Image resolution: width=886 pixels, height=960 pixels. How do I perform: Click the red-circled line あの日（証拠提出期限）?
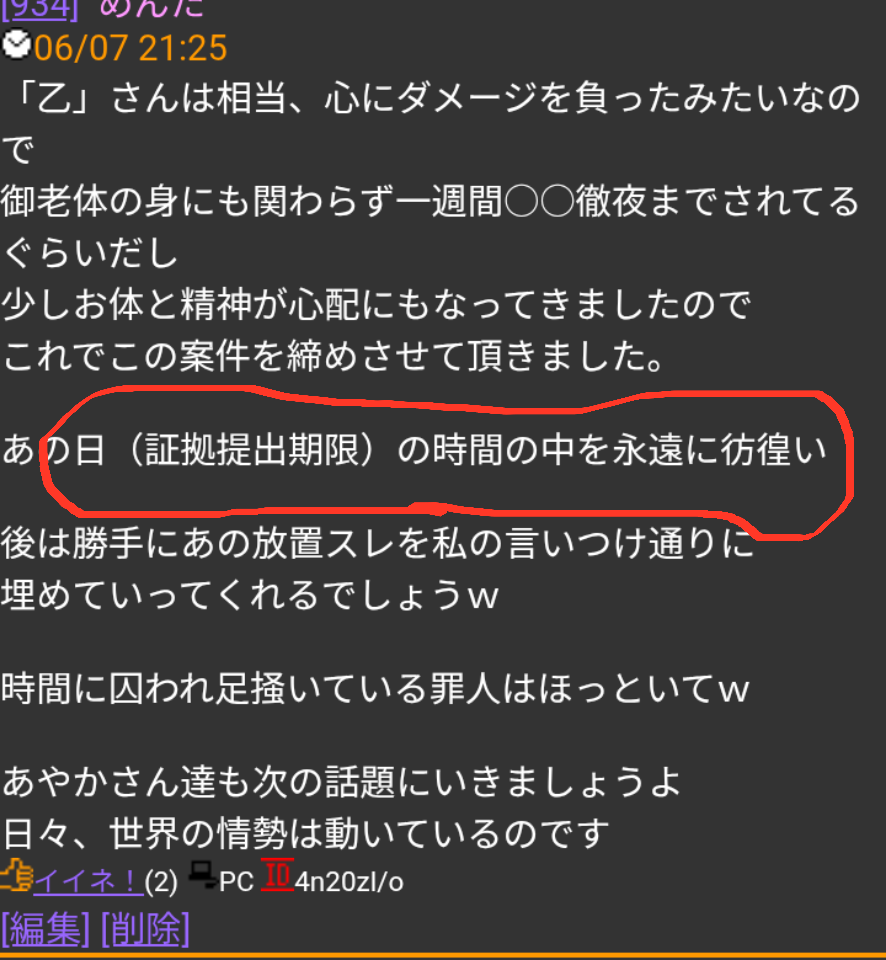tap(414, 450)
